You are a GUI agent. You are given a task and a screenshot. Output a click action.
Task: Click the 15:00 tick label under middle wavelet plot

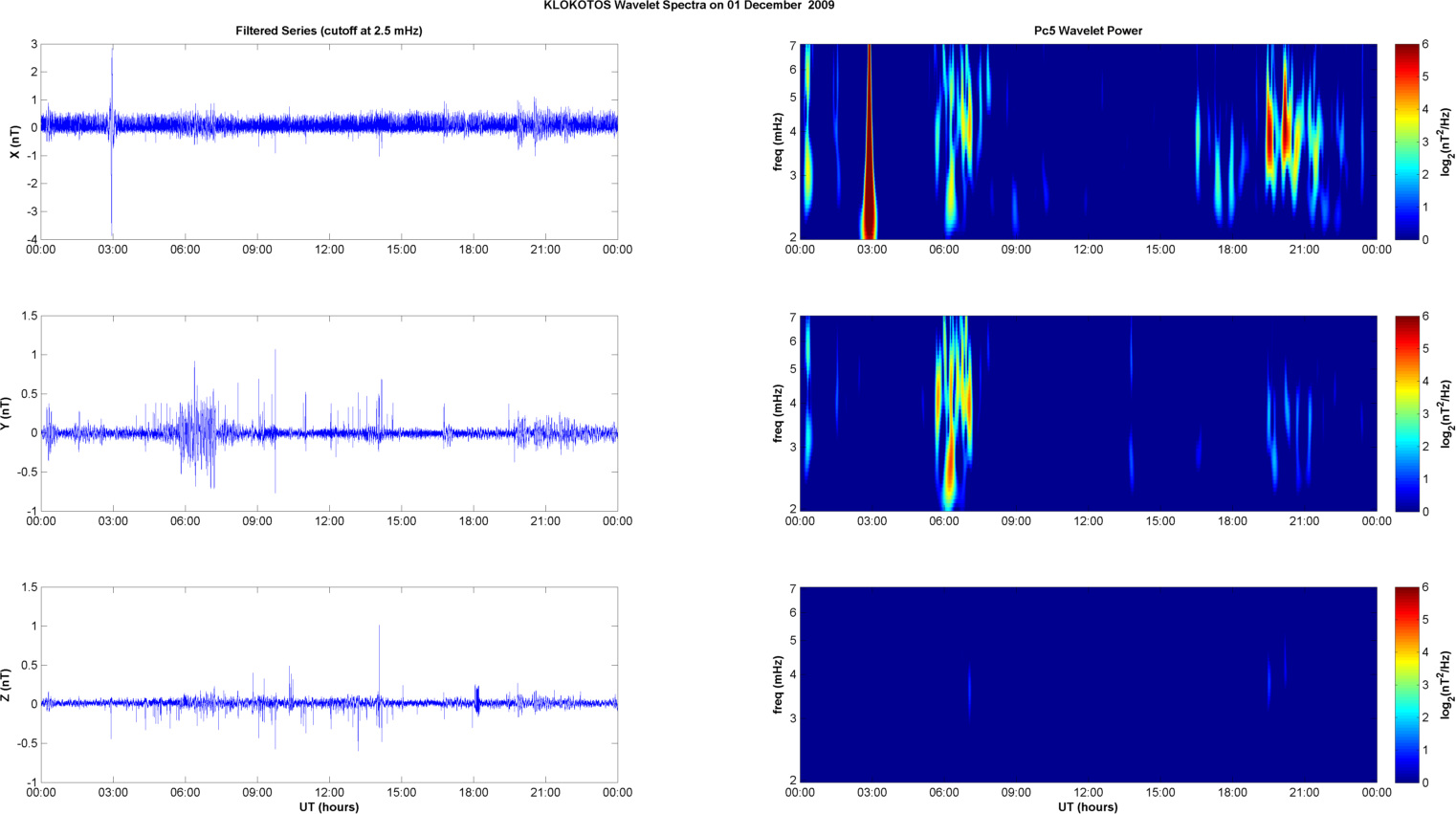point(1160,521)
